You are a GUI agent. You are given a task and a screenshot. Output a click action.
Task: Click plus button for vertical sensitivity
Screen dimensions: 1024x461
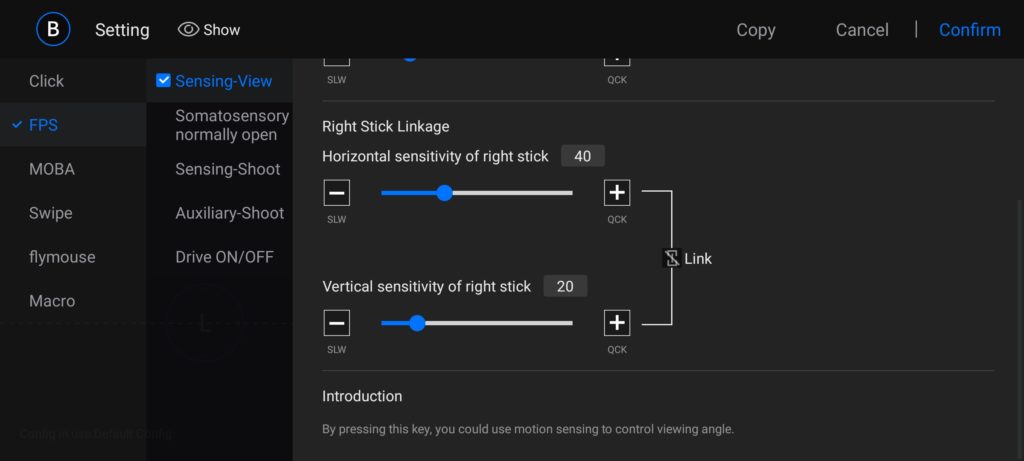617,323
